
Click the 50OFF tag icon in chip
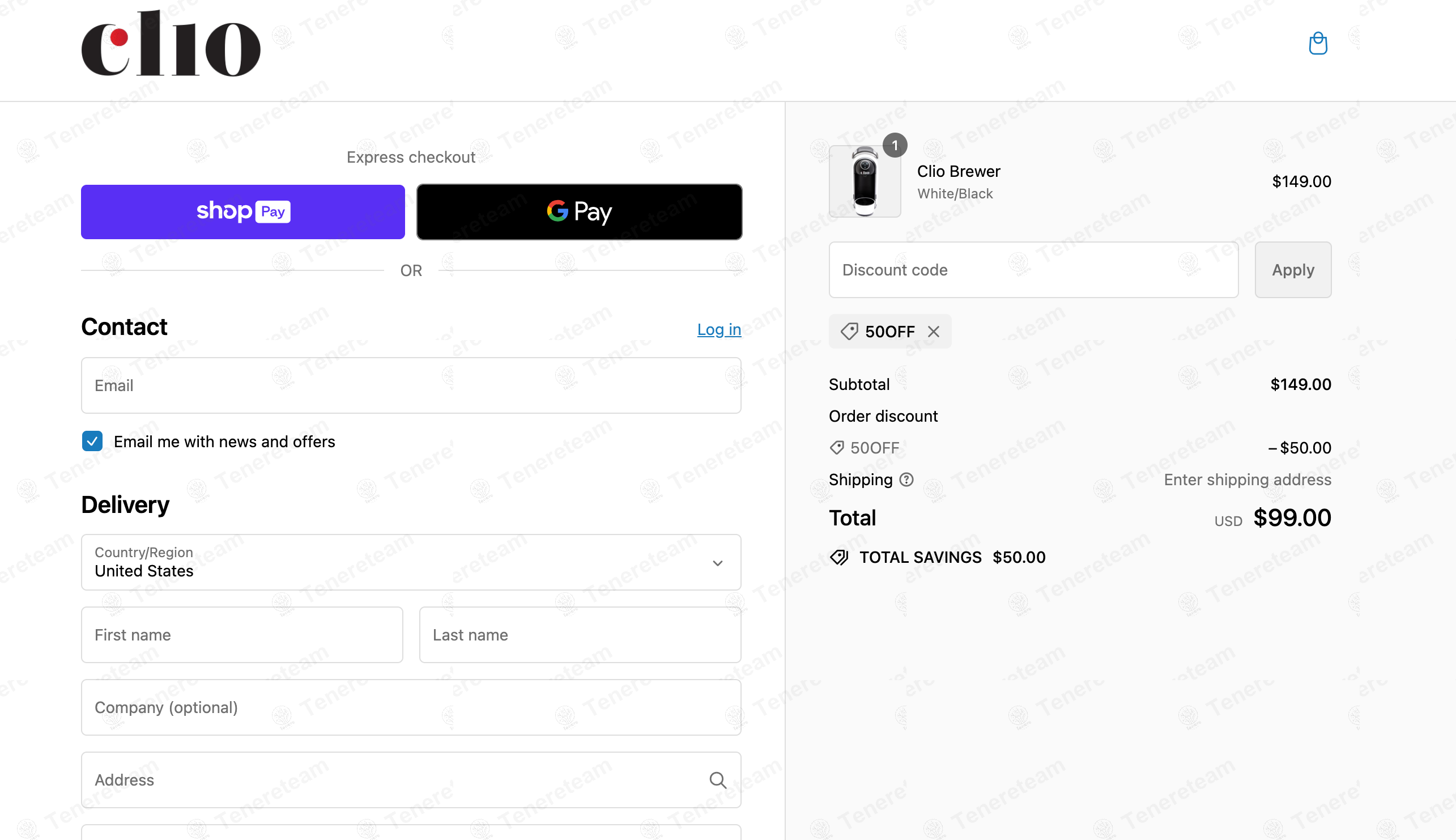849,332
